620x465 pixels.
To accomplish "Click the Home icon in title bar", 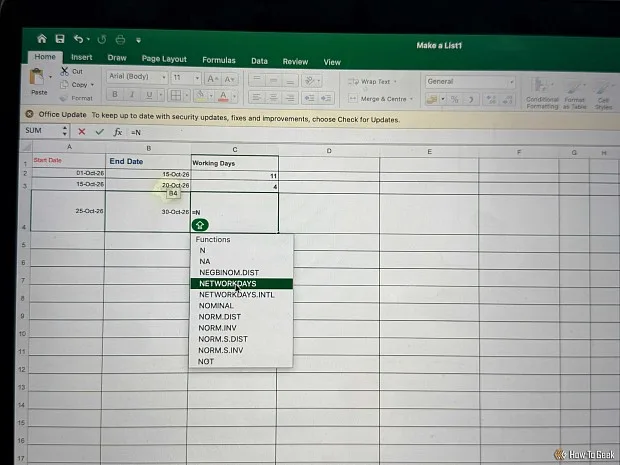I will [x=42, y=38].
